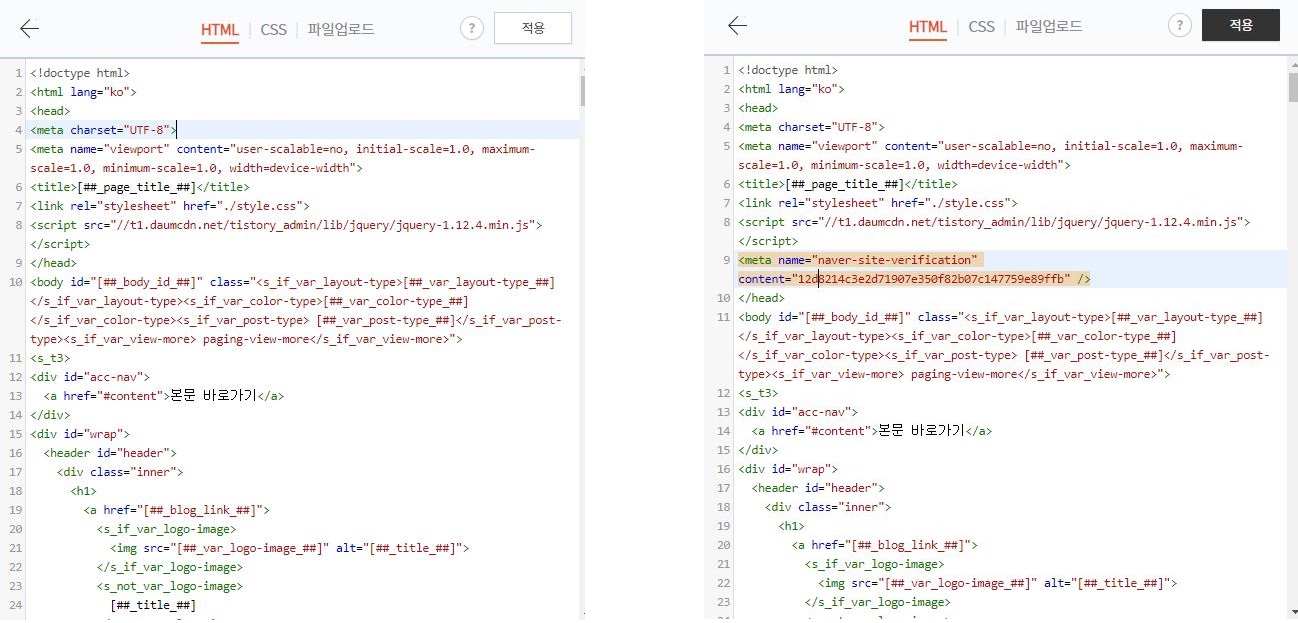This screenshot has width=1298, height=623.
Task: Click the 본문 바로가기 anchor line in the left editor
Action: tap(164, 396)
